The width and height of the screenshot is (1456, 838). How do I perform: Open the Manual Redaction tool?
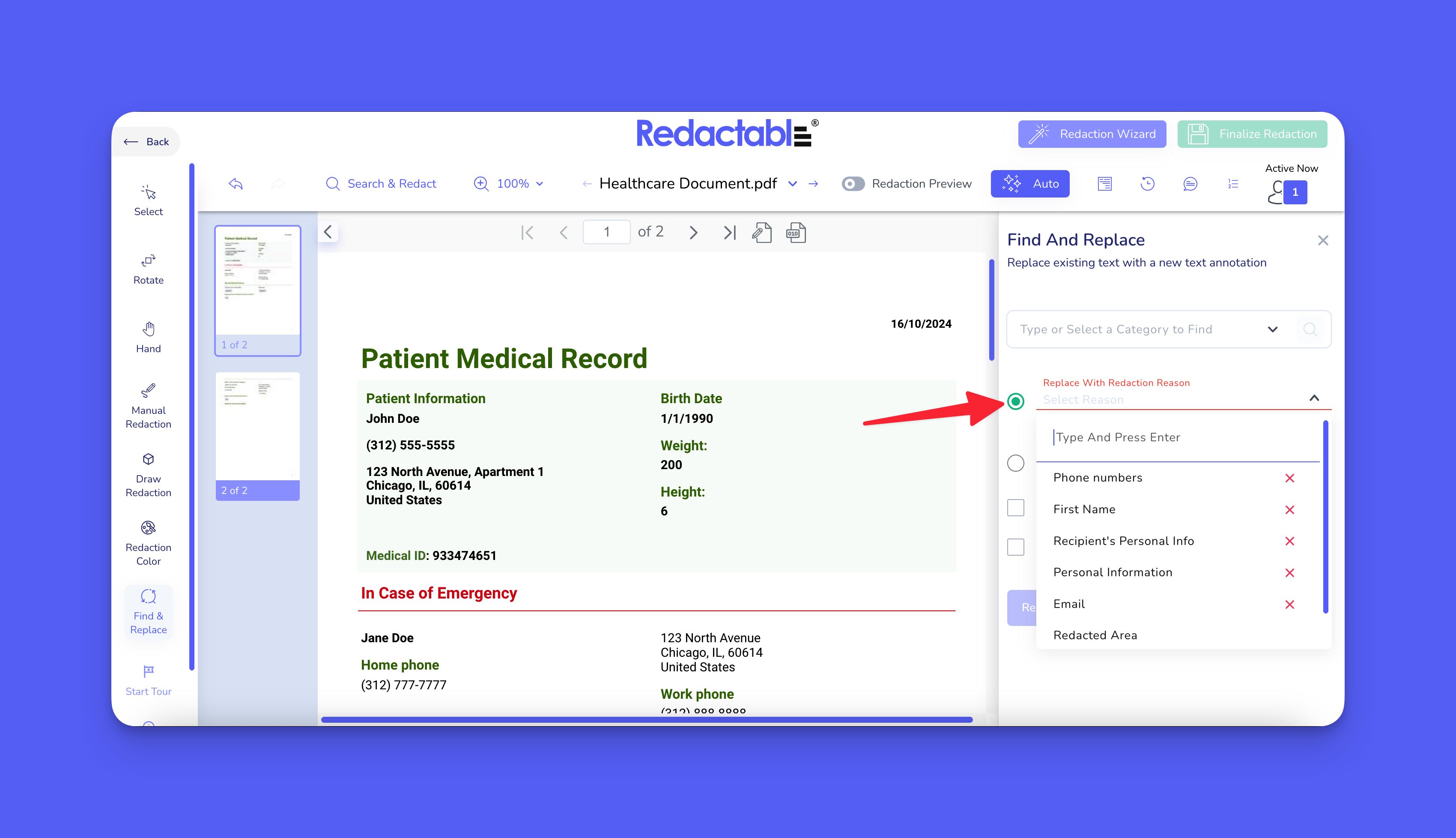tap(149, 406)
